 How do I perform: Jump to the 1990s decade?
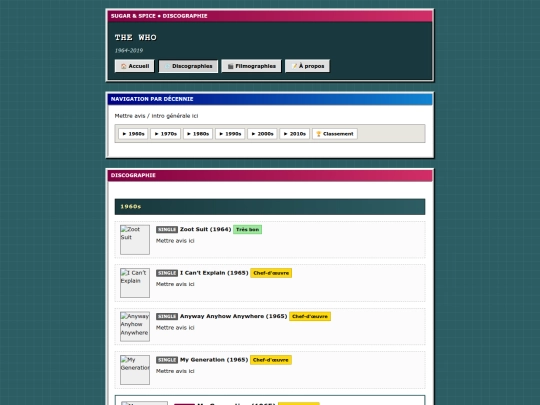point(230,134)
